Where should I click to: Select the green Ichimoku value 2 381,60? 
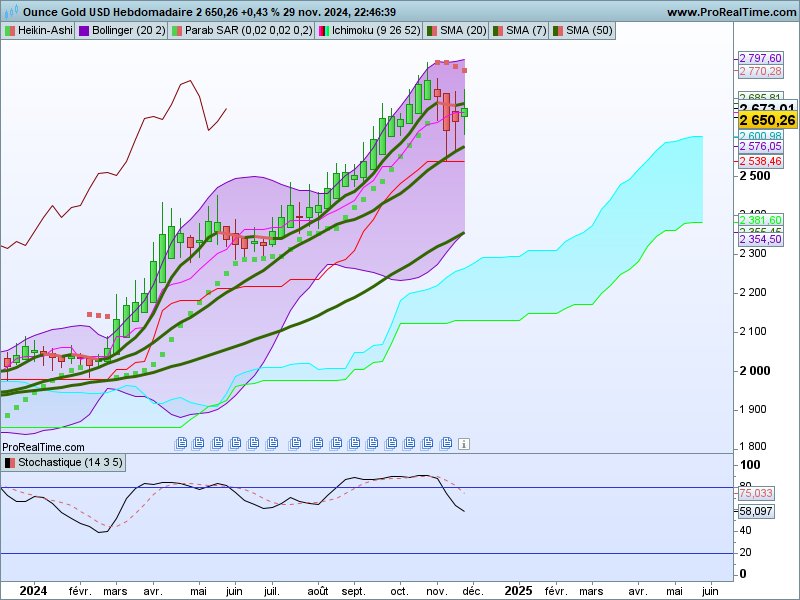tap(760, 220)
